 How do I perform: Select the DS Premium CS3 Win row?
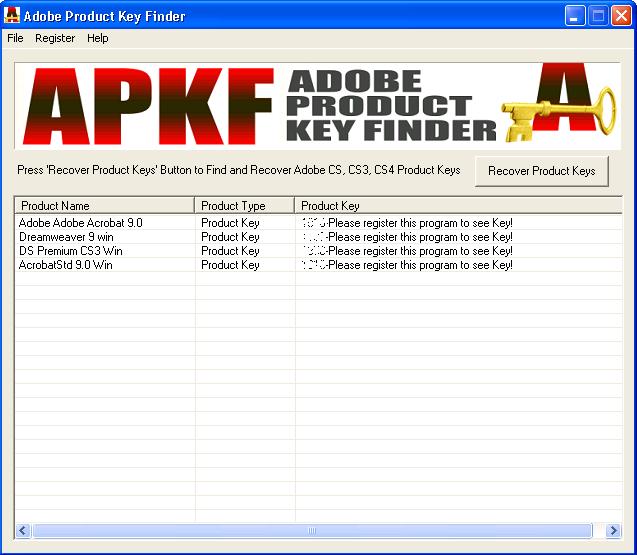tap(318, 251)
